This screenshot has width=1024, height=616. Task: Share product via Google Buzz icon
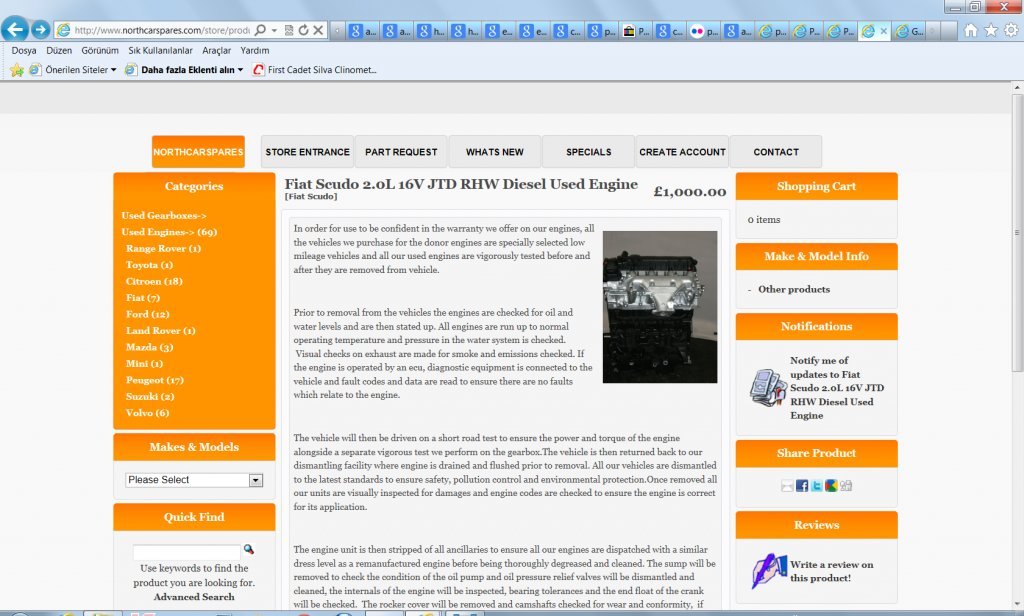tap(831, 485)
